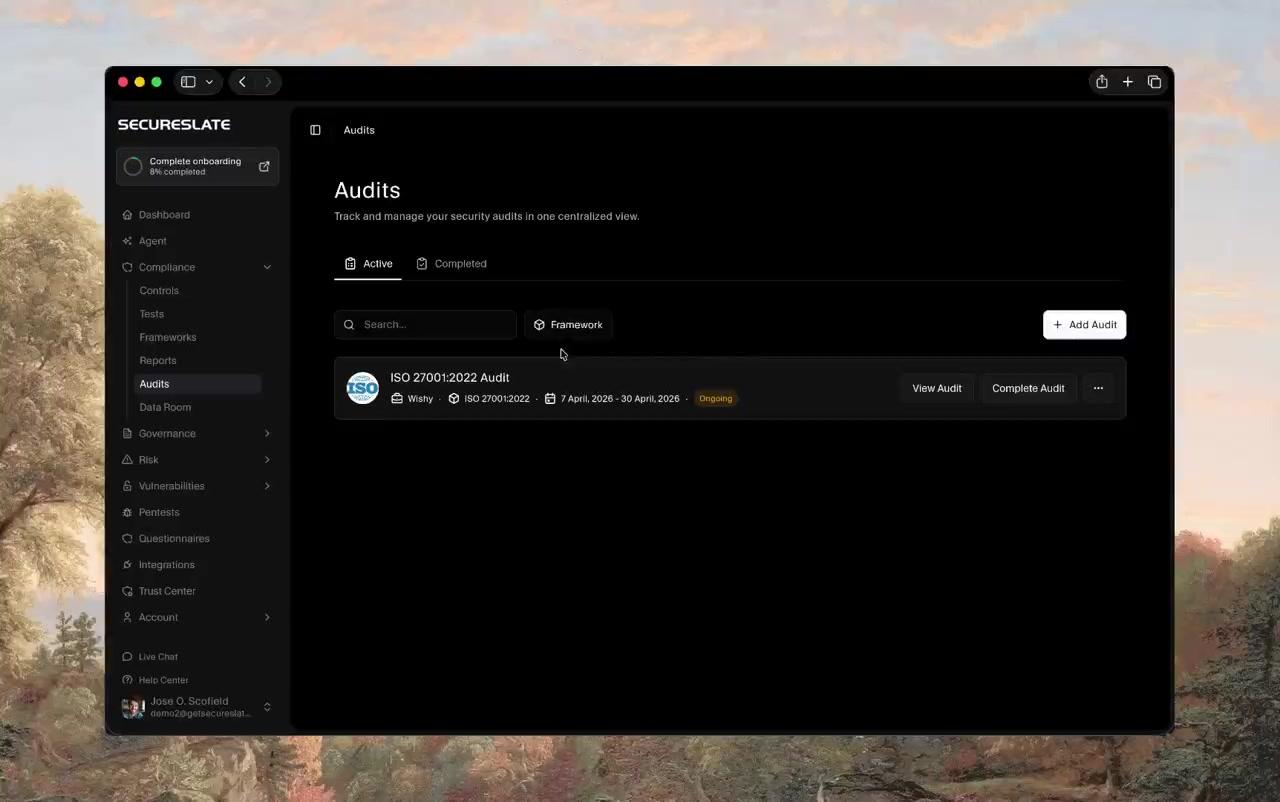The image size is (1280, 802).
Task: Switch to the Completed tab
Action: click(451, 264)
